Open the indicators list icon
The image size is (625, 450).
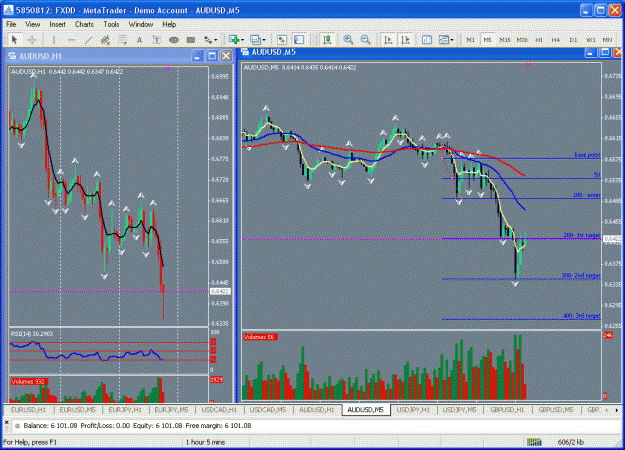(427, 40)
